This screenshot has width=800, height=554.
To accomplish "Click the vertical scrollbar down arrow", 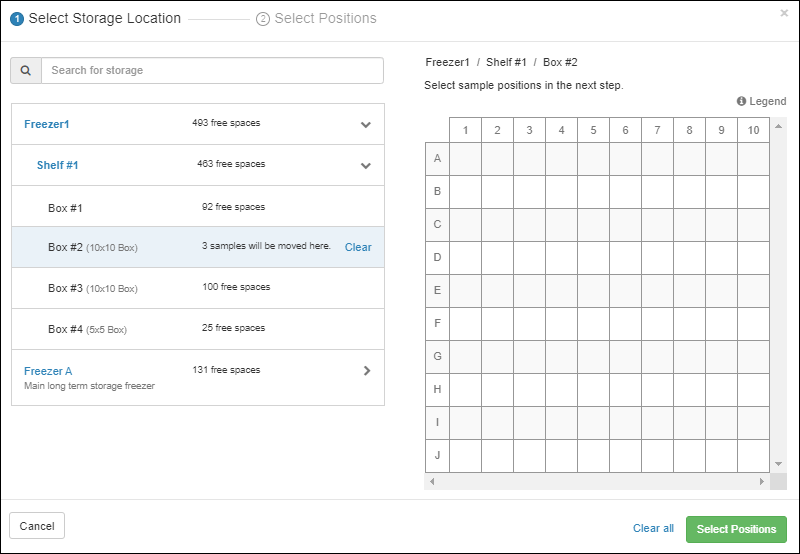I will click(779, 464).
